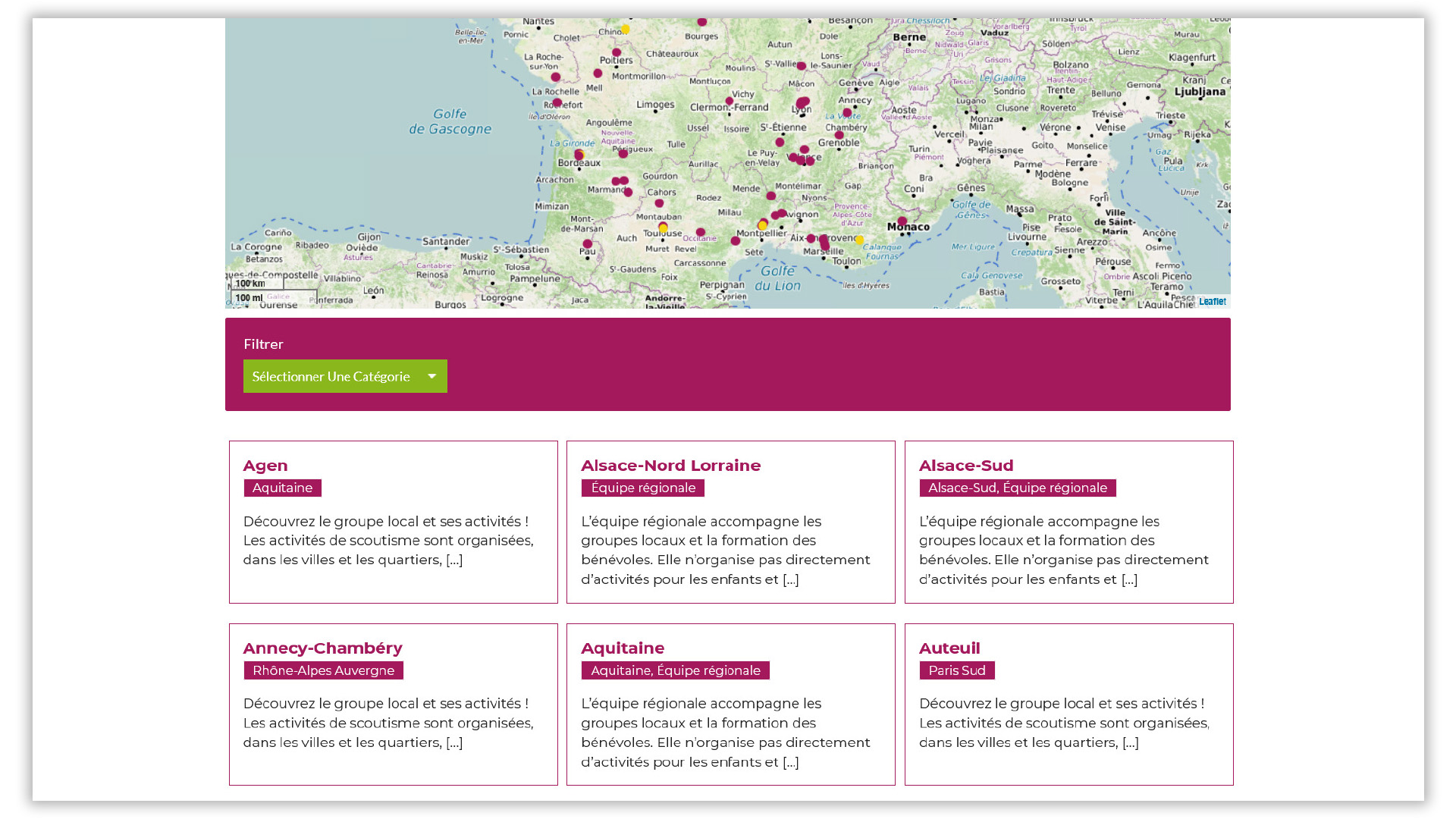This screenshot has height=819, width=1456.
Task: Click the map marker at Monaco
Action: point(902,221)
